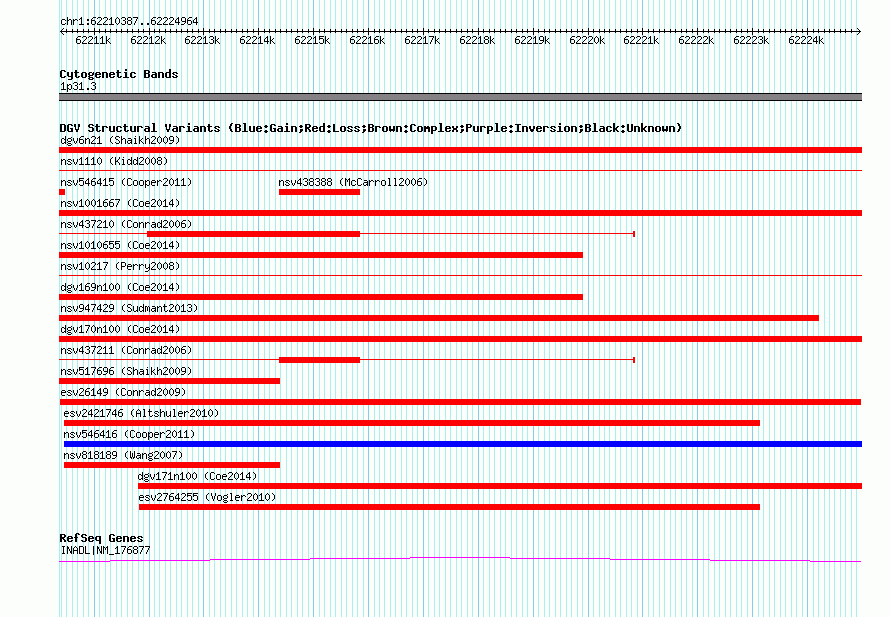
Task: Click the 62215k ruler position
Action: [x=312, y=40]
